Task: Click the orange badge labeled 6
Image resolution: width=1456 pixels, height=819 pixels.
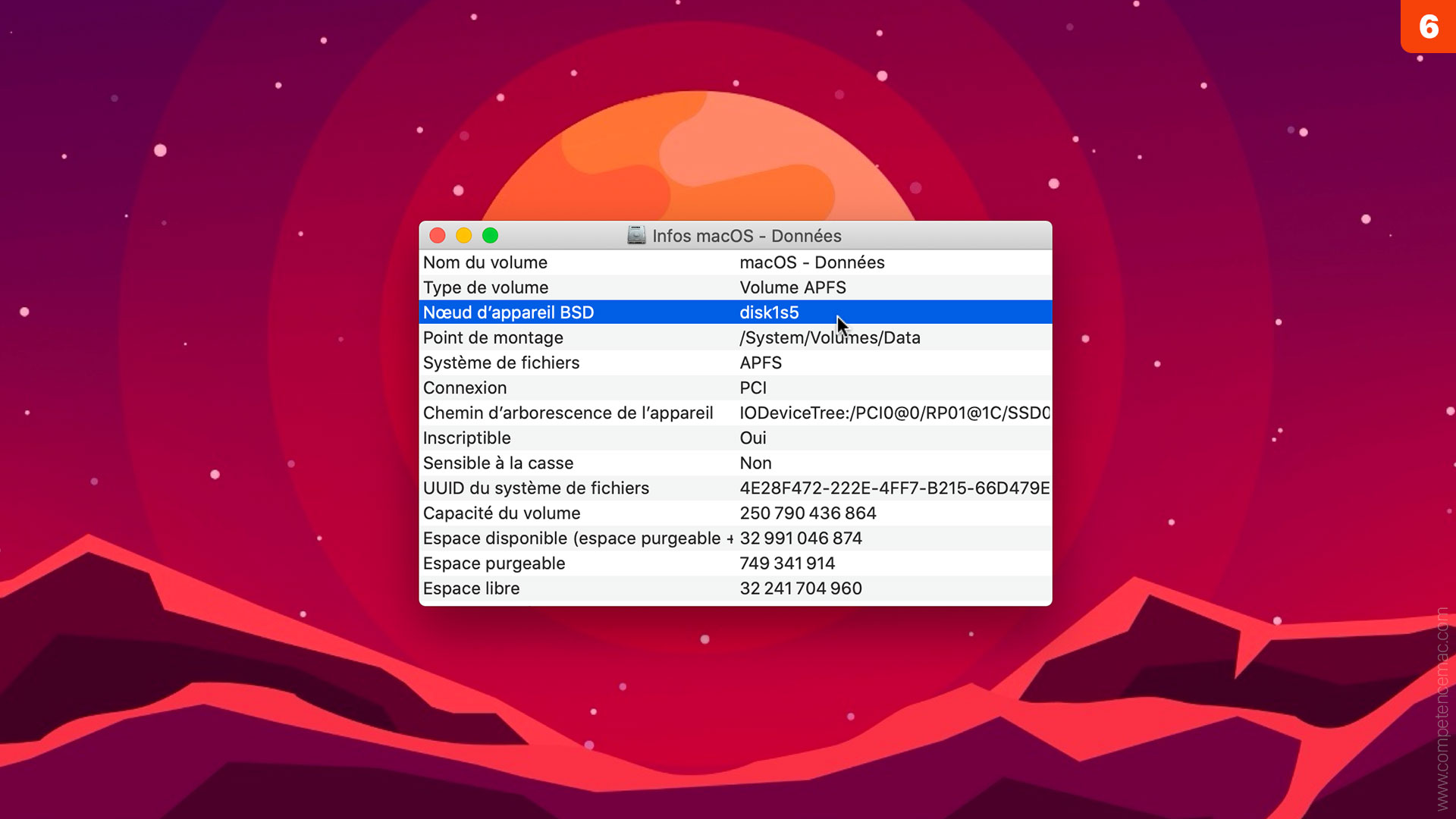Action: click(1429, 27)
